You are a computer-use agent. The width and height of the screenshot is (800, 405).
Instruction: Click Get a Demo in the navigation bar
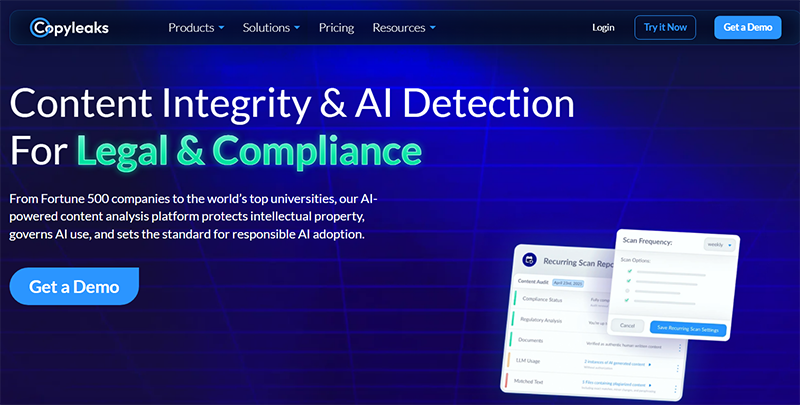point(747,28)
